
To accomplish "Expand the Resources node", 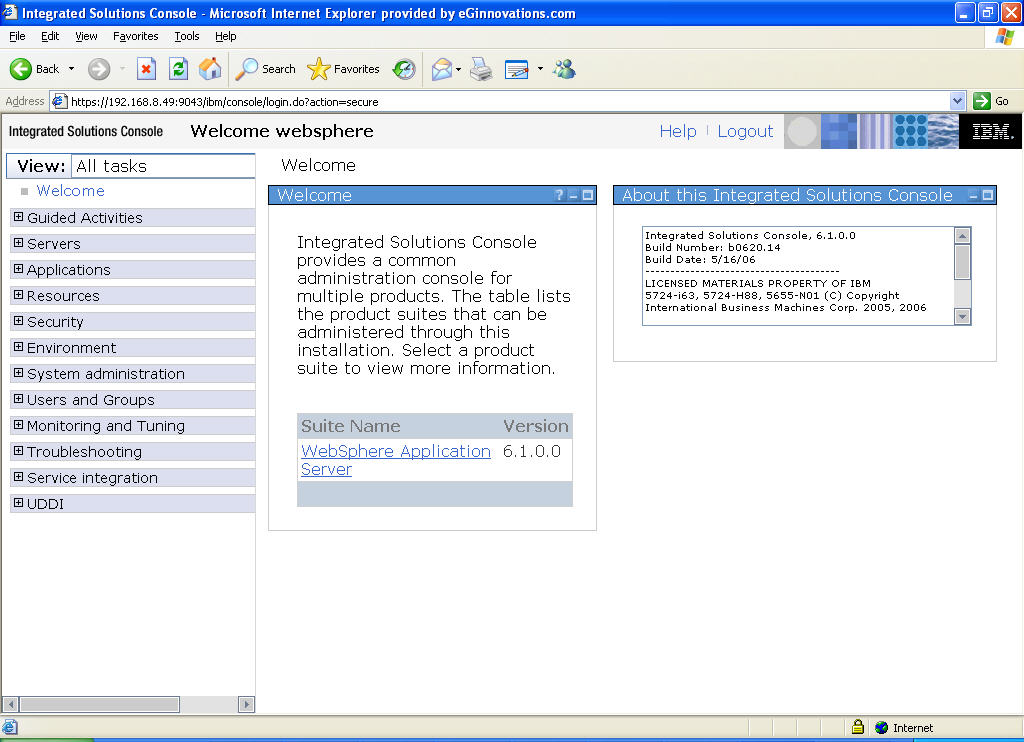I will pyautogui.click(x=18, y=295).
